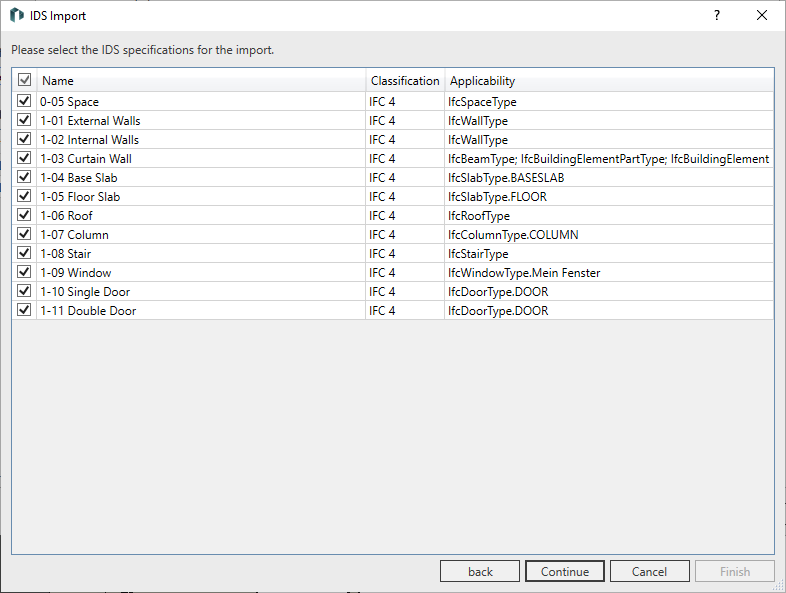786x593 pixels.
Task: Select the '1-01 External Walls' name
Action: click(x=90, y=121)
